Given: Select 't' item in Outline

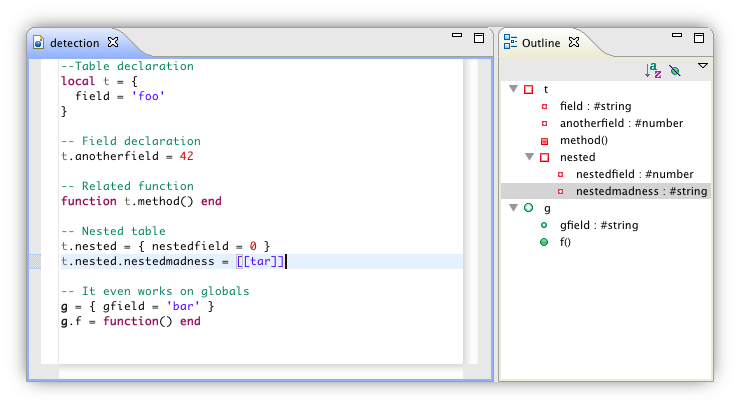Looking at the screenshot, I should [546, 90].
